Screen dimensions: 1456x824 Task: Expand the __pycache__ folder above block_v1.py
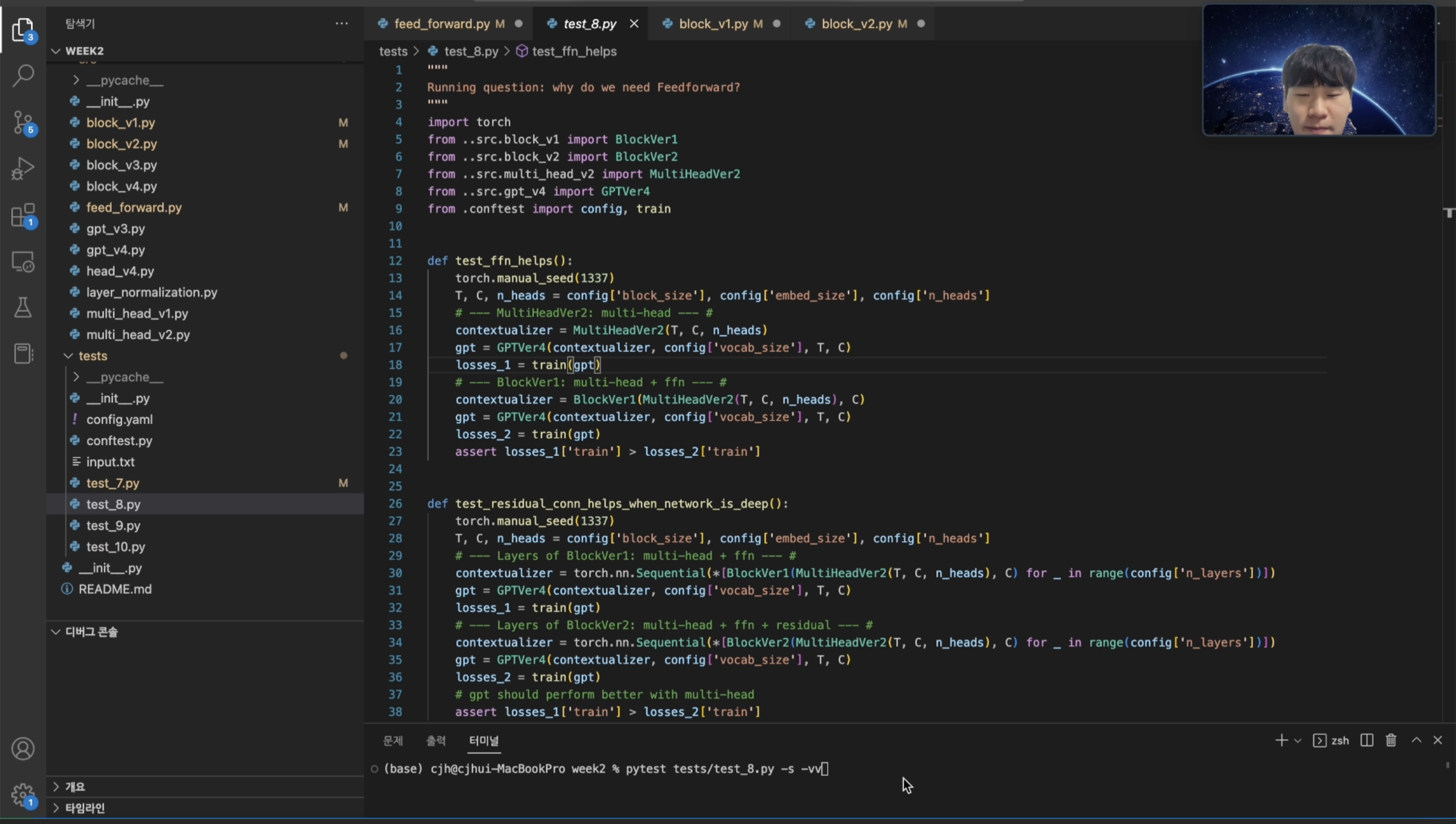205,80
